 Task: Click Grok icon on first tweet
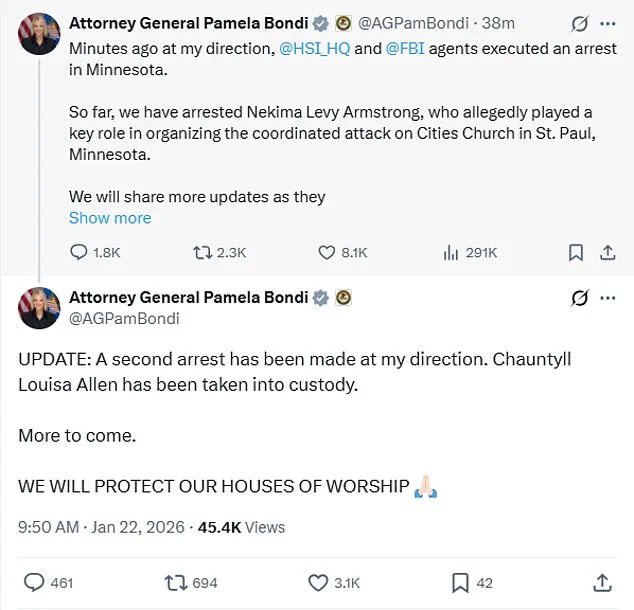(577, 23)
